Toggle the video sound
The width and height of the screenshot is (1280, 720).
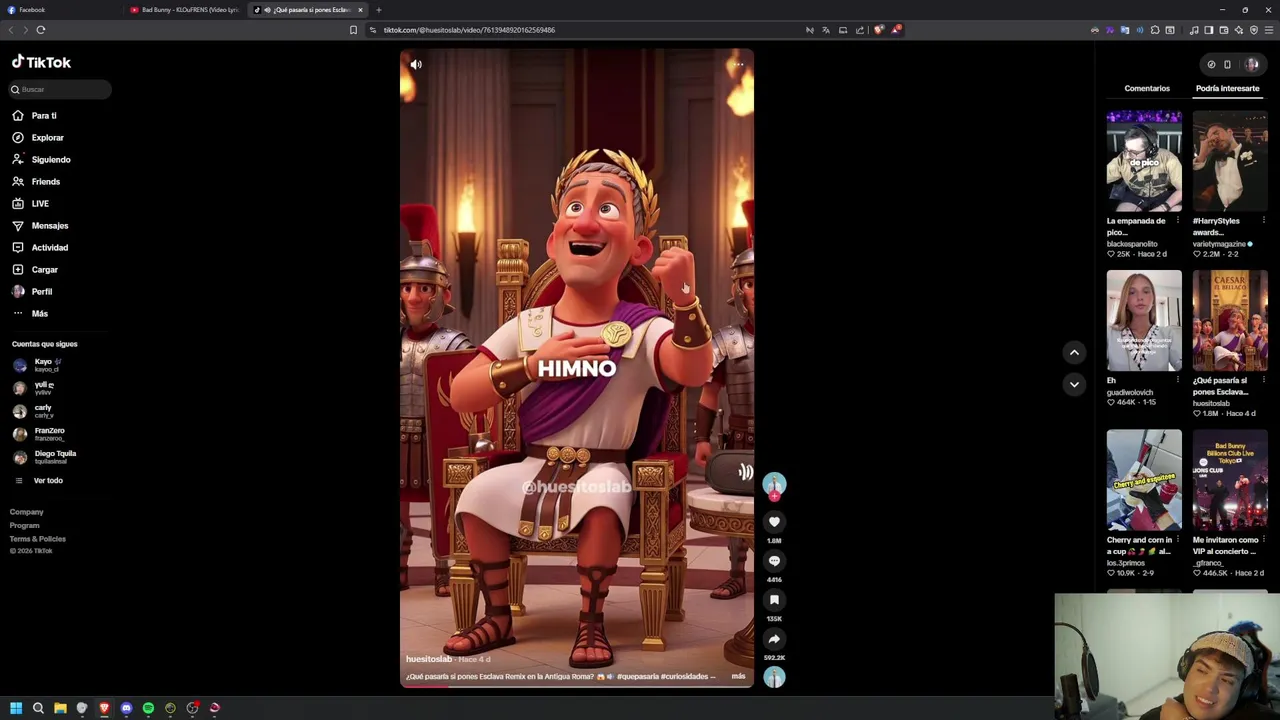tap(416, 65)
